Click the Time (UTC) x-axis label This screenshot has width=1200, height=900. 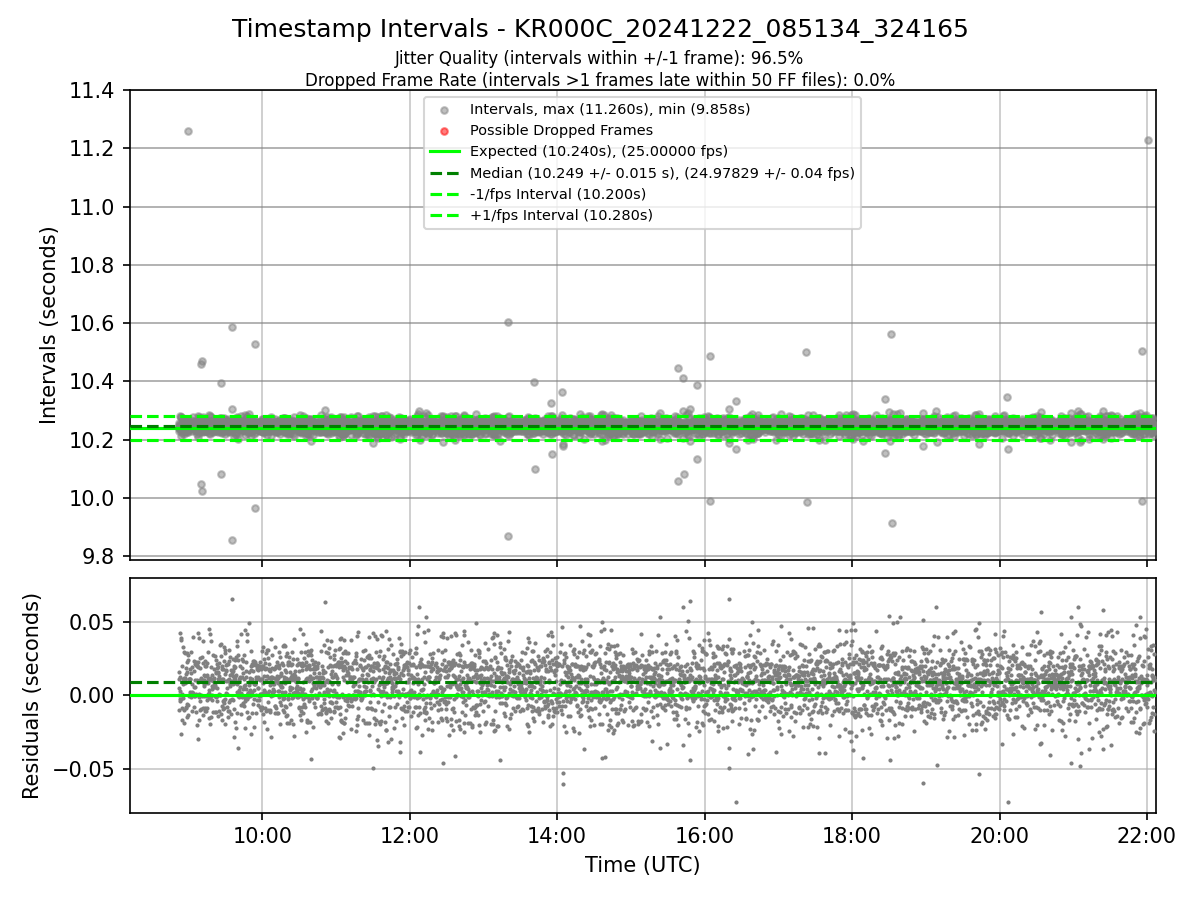tap(643, 865)
